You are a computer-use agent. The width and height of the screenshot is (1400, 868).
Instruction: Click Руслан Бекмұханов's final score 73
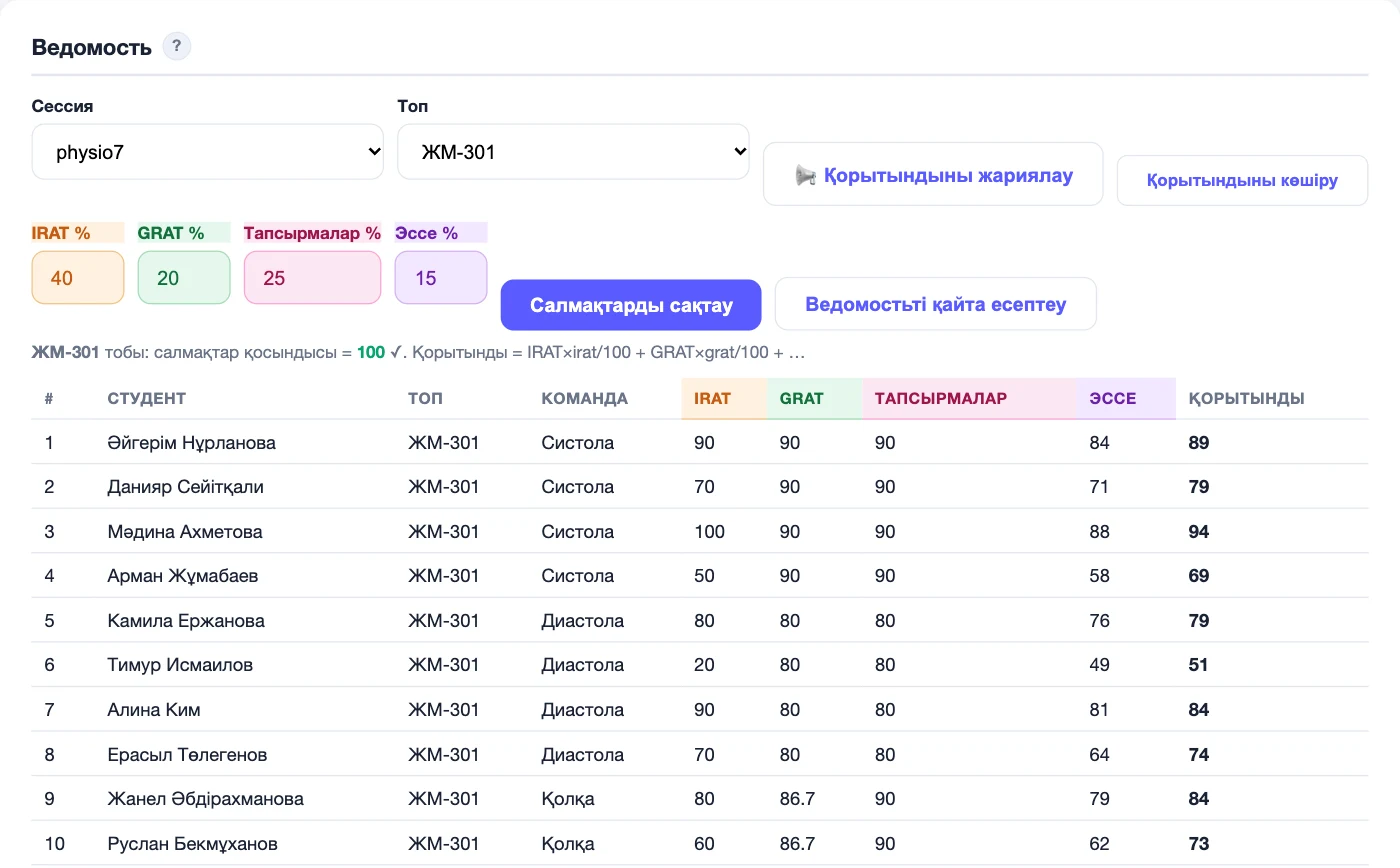point(1199,844)
